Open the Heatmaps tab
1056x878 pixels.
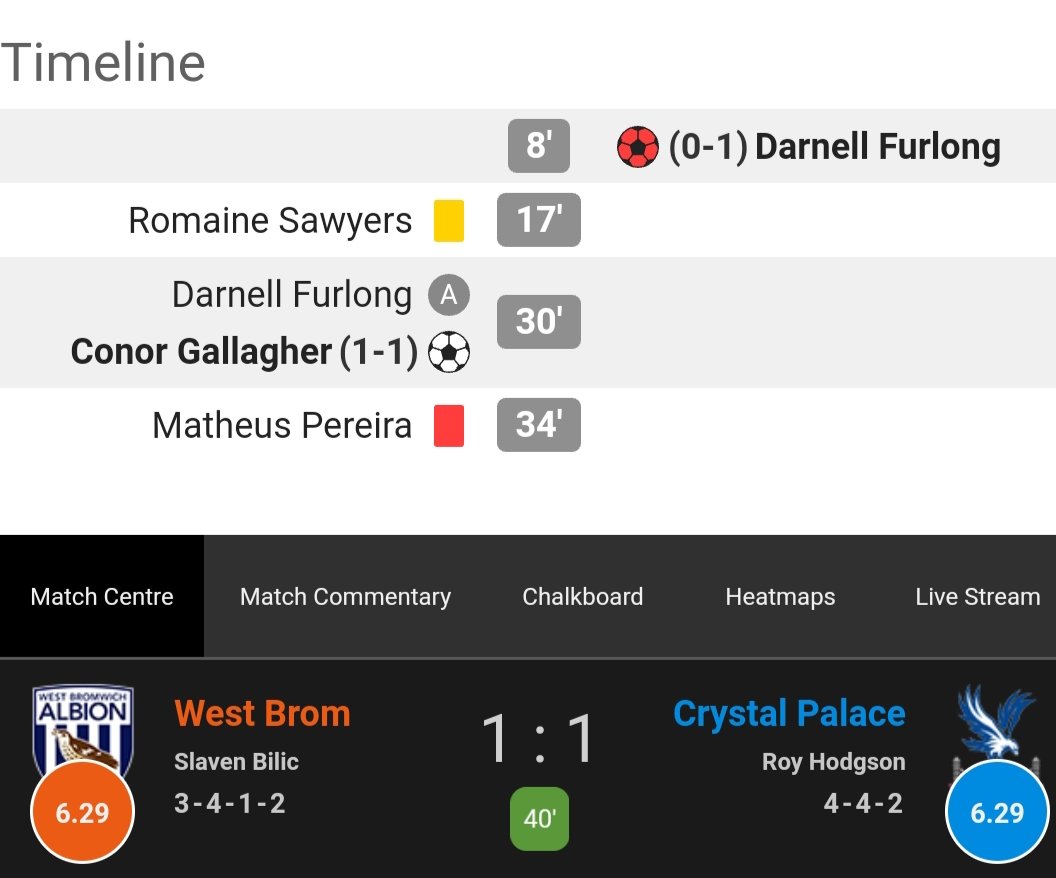(x=780, y=596)
